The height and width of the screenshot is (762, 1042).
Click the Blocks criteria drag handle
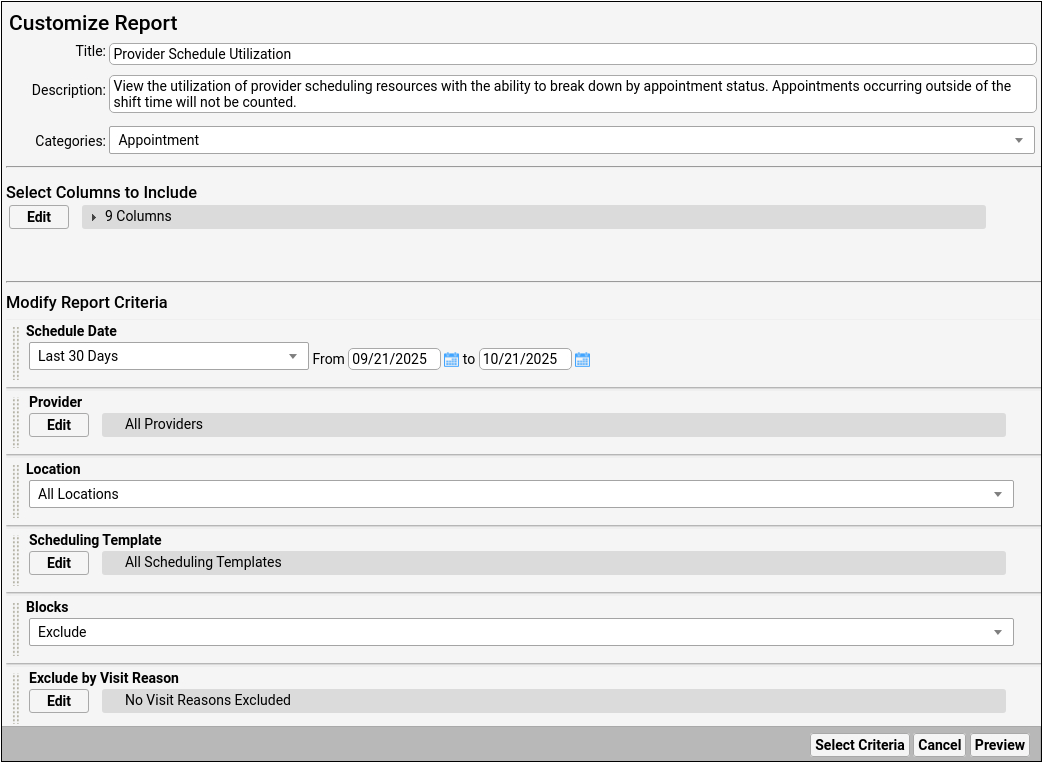[16, 627]
